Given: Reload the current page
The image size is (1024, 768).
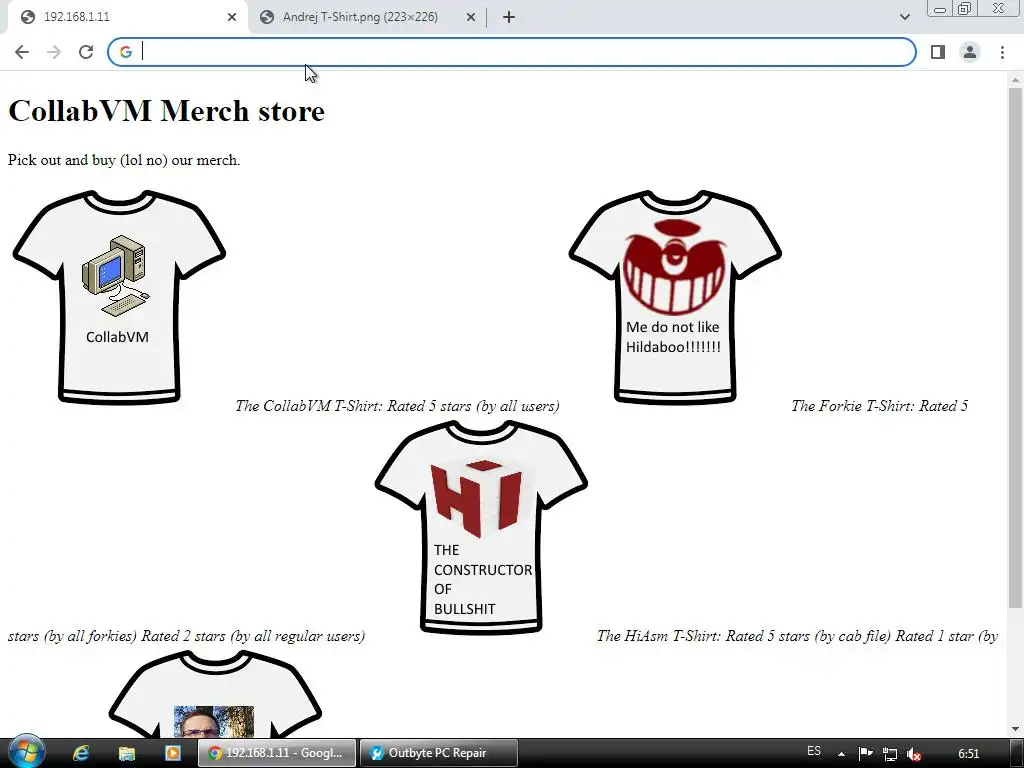Looking at the screenshot, I should (x=86, y=52).
